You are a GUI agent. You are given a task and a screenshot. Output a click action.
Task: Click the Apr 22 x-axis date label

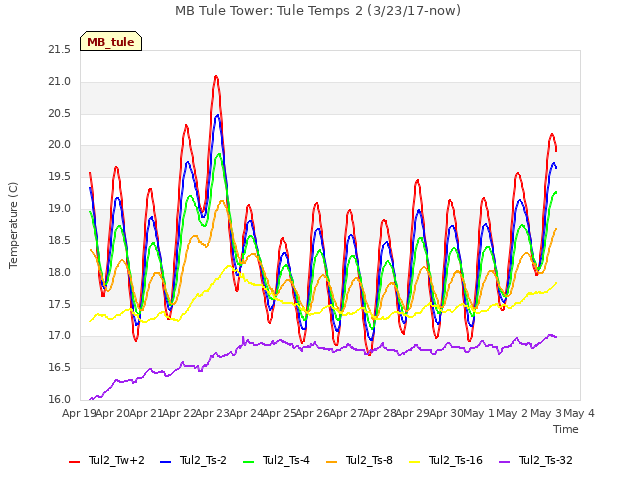[x=180, y=413]
